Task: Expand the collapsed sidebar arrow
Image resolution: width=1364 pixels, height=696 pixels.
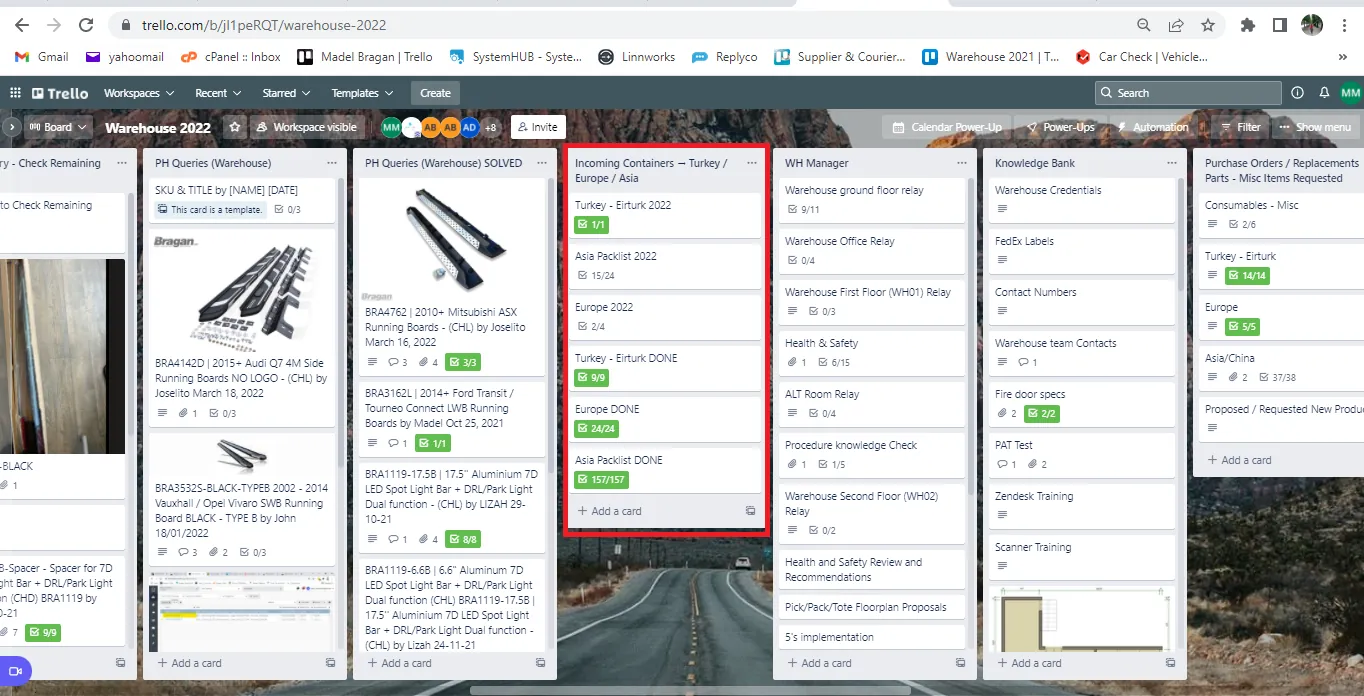Action: [x=11, y=127]
